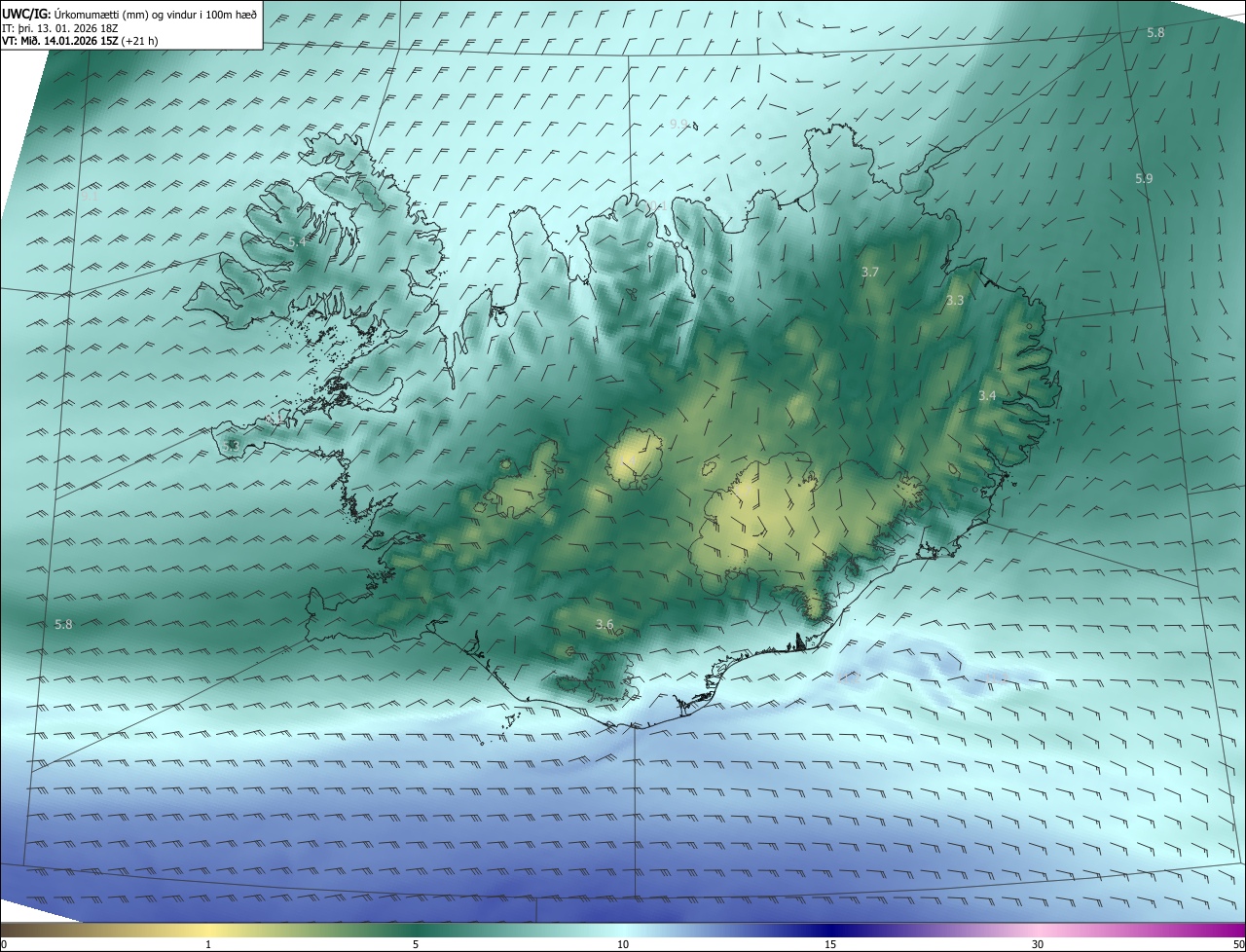Click the 5.9 value label off the northeast coast

coord(1144,178)
